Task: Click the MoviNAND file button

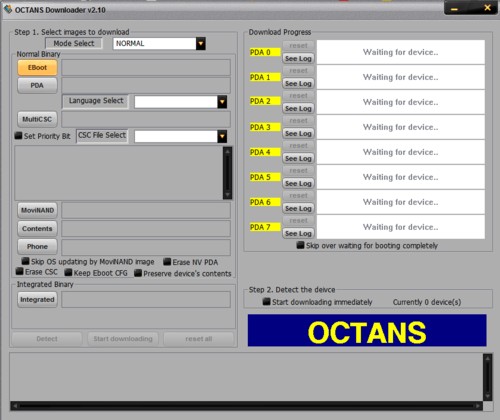Action: [37, 210]
